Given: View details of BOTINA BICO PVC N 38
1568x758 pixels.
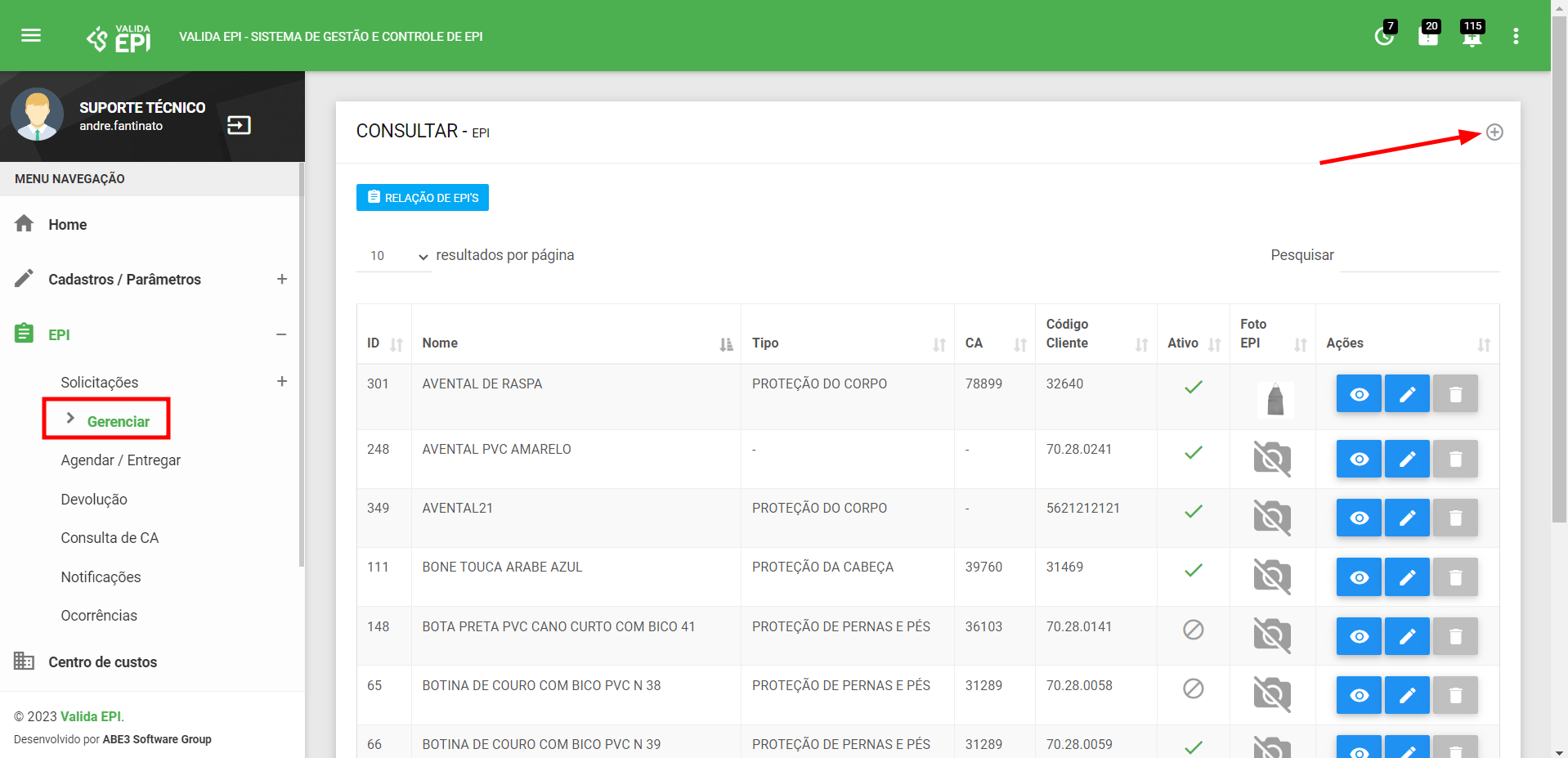Looking at the screenshot, I should click(x=1359, y=695).
